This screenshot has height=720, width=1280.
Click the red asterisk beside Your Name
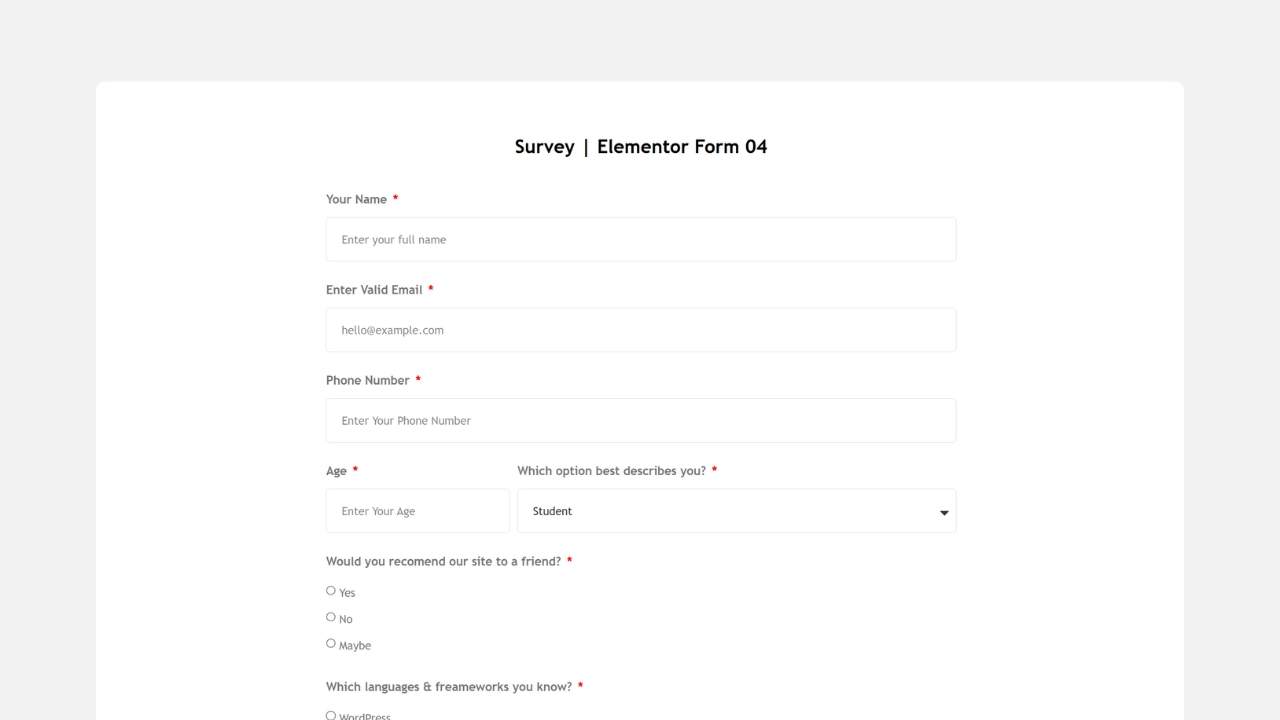(x=395, y=199)
